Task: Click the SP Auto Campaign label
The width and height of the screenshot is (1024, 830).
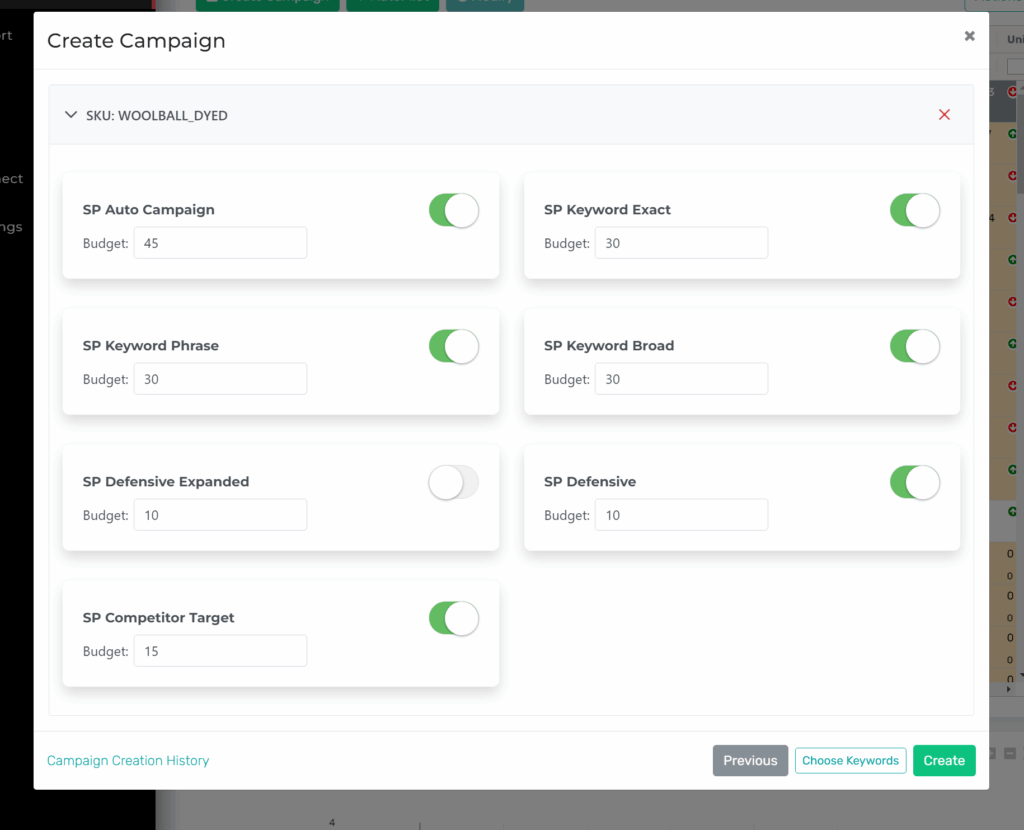Action: [x=148, y=210]
